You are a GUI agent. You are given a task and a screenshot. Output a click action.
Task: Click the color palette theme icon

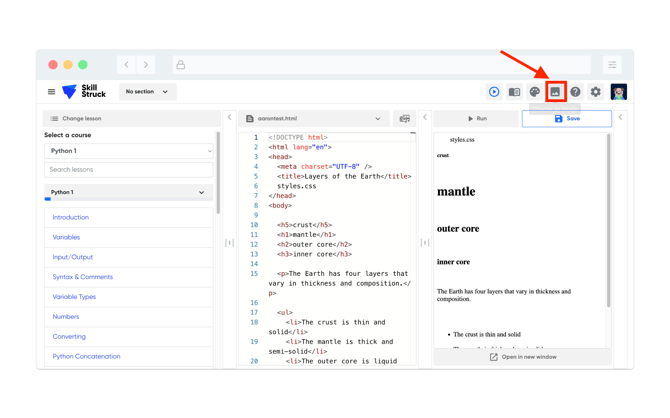[x=535, y=92]
